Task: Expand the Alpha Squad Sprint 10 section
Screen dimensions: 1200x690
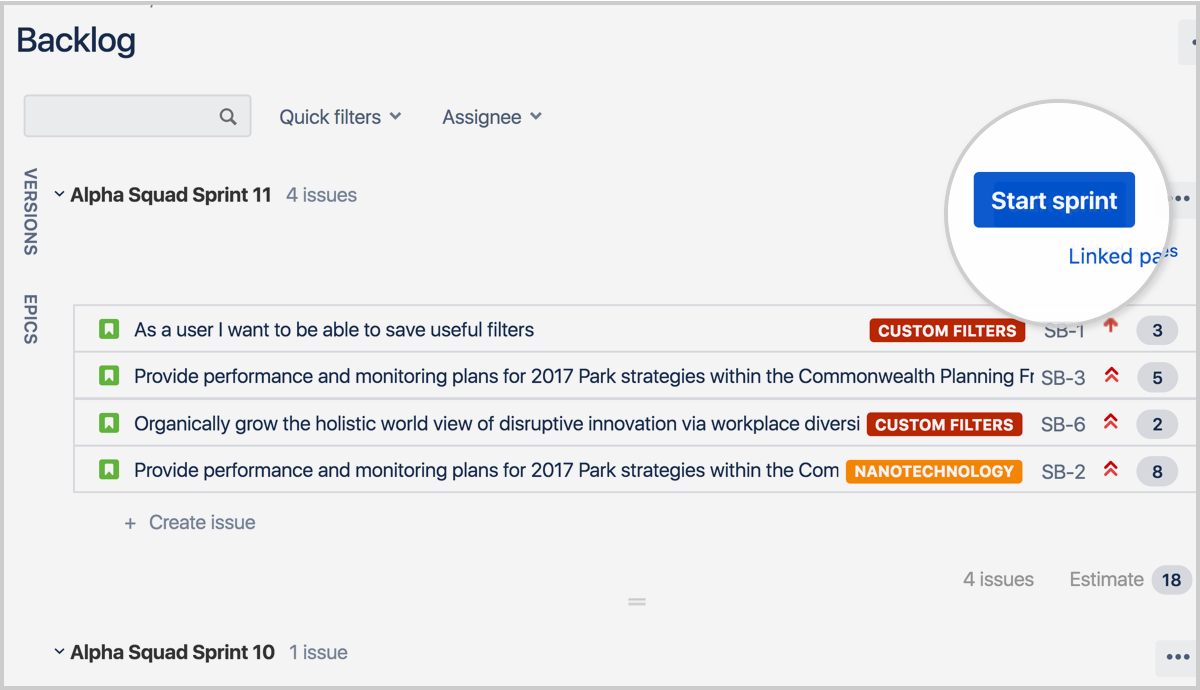Action: point(59,652)
